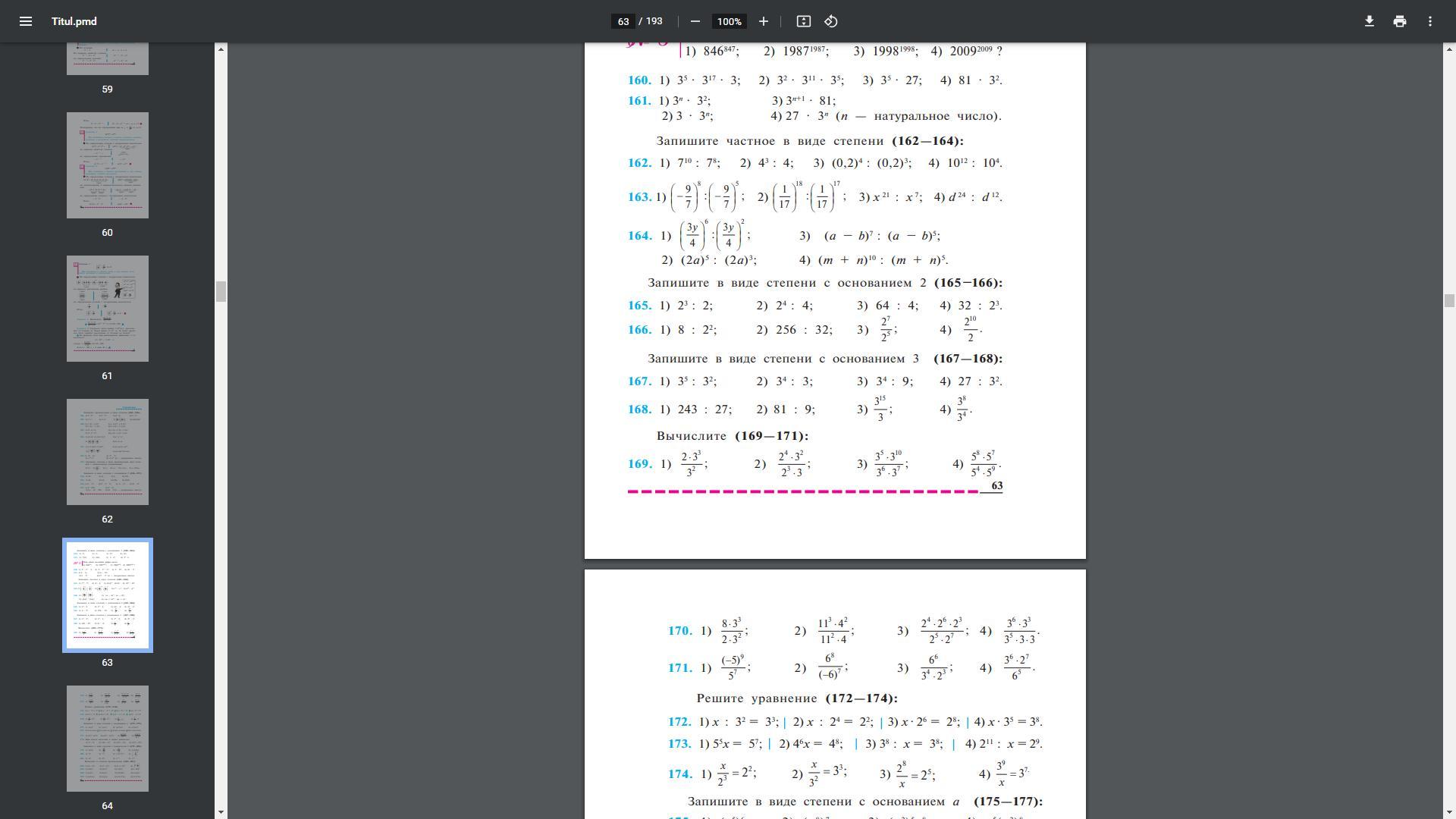Click the zoom out minus icon
This screenshot has height=819, width=1456.
[x=695, y=21]
